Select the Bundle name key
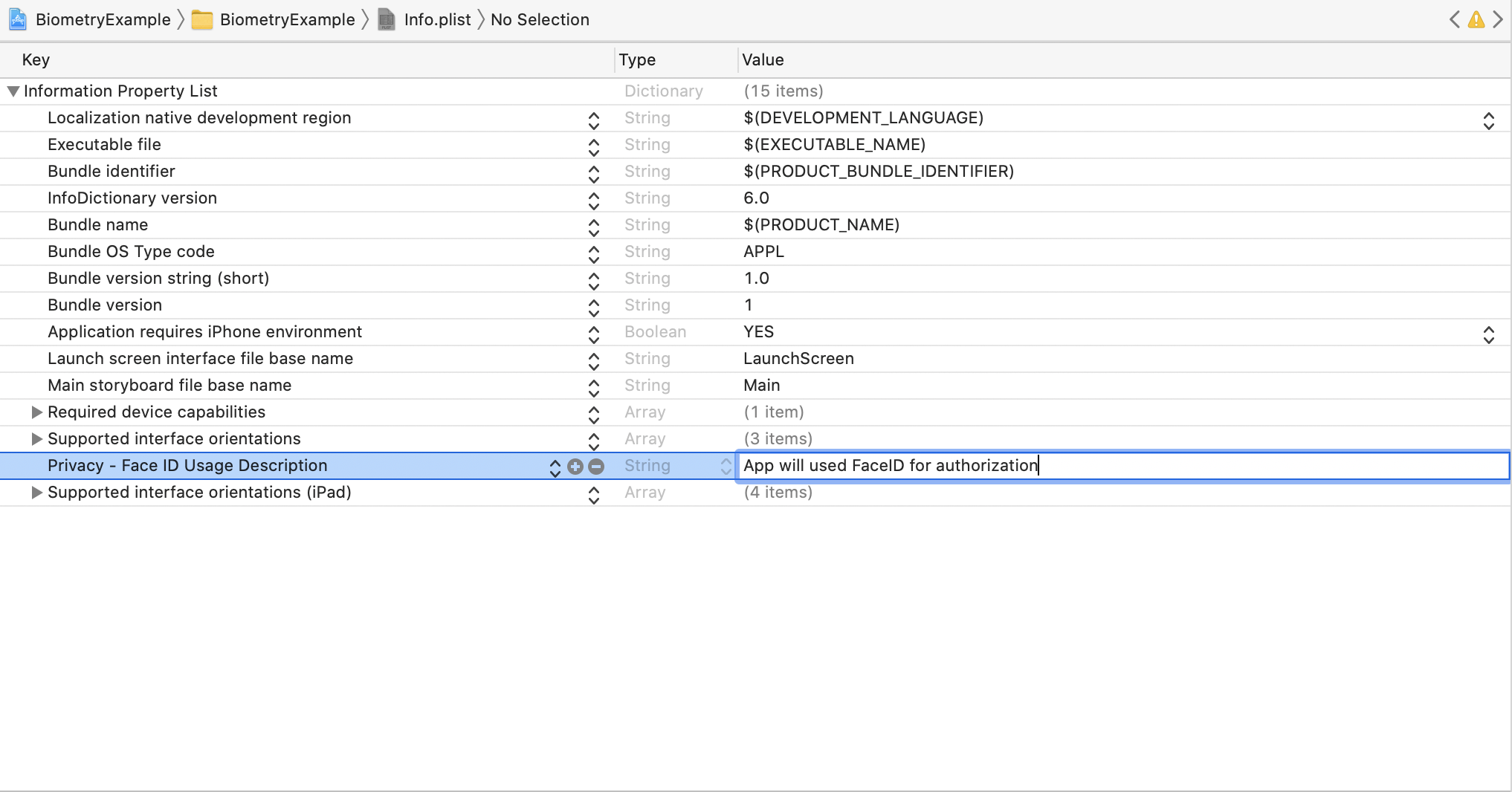 [x=97, y=225]
